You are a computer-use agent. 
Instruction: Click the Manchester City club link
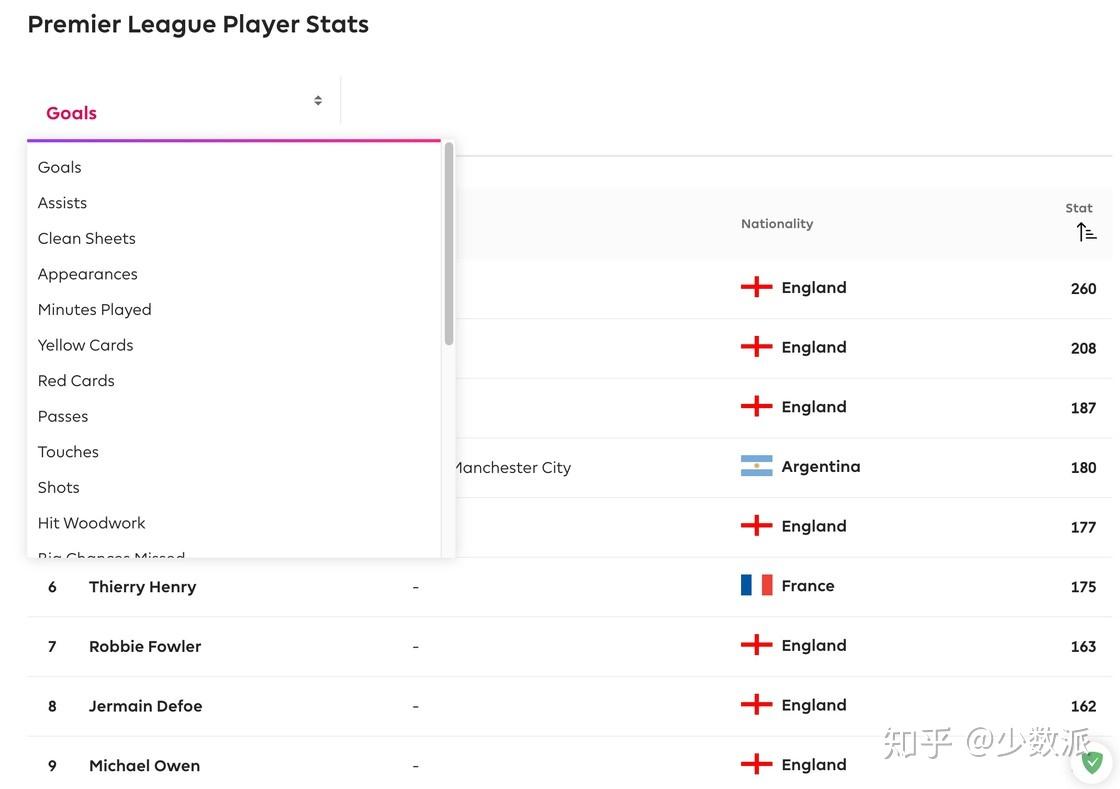pos(513,467)
